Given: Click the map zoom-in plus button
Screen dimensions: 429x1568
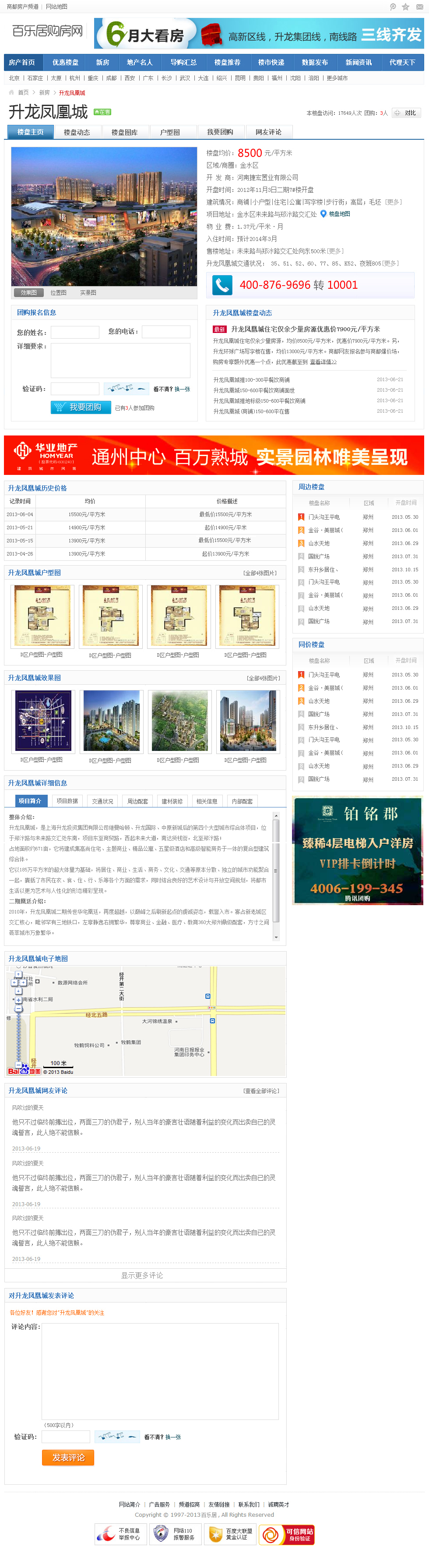Looking at the screenshot, I should [18, 1000].
